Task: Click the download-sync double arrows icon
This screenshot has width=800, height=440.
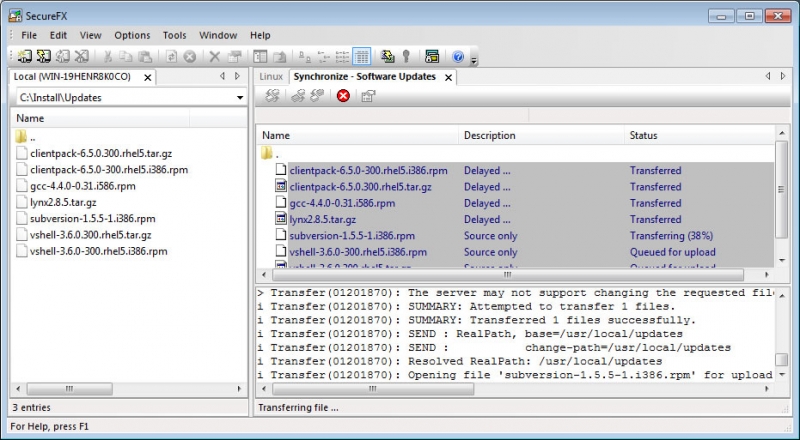Action: point(317,95)
